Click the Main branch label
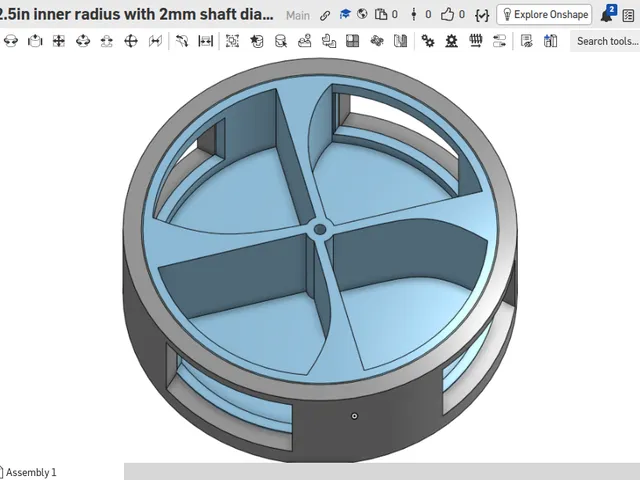This screenshot has width=640, height=480. click(x=298, y=16)
